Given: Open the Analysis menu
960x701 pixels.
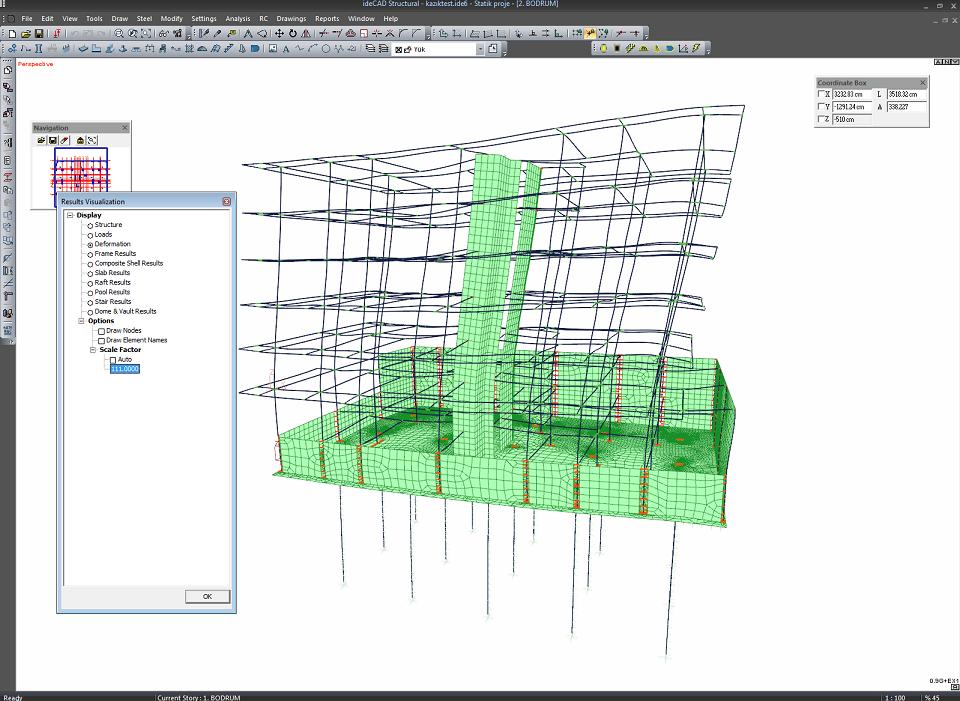Looking at the screenshot, I should [x=238, y=18].
